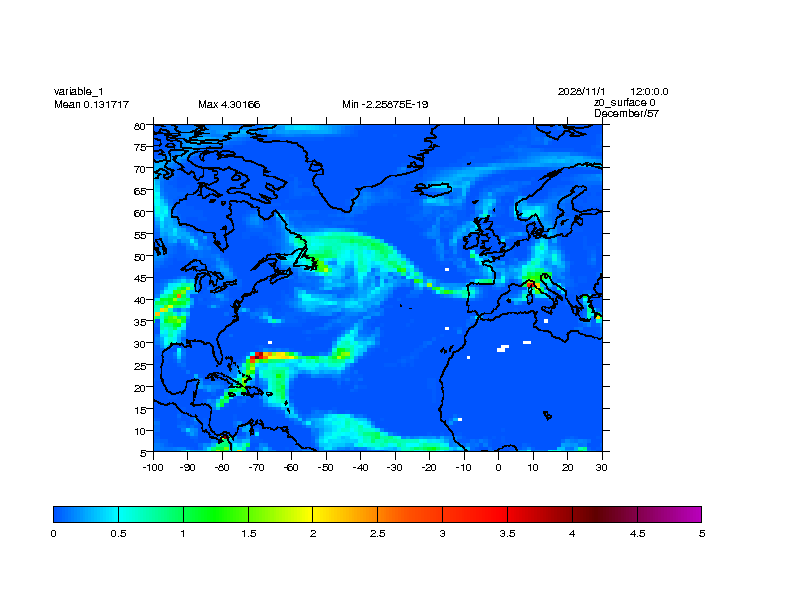Pick the blue 0–0.5 colorbar segment

pos(85,514)
